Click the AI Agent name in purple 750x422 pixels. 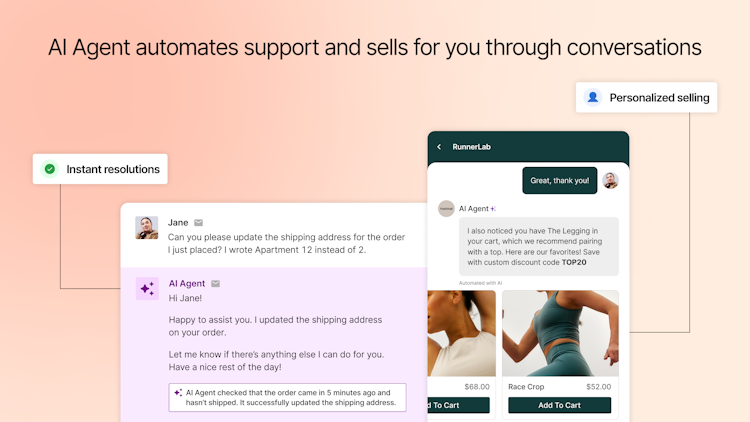tap(187, 284)
